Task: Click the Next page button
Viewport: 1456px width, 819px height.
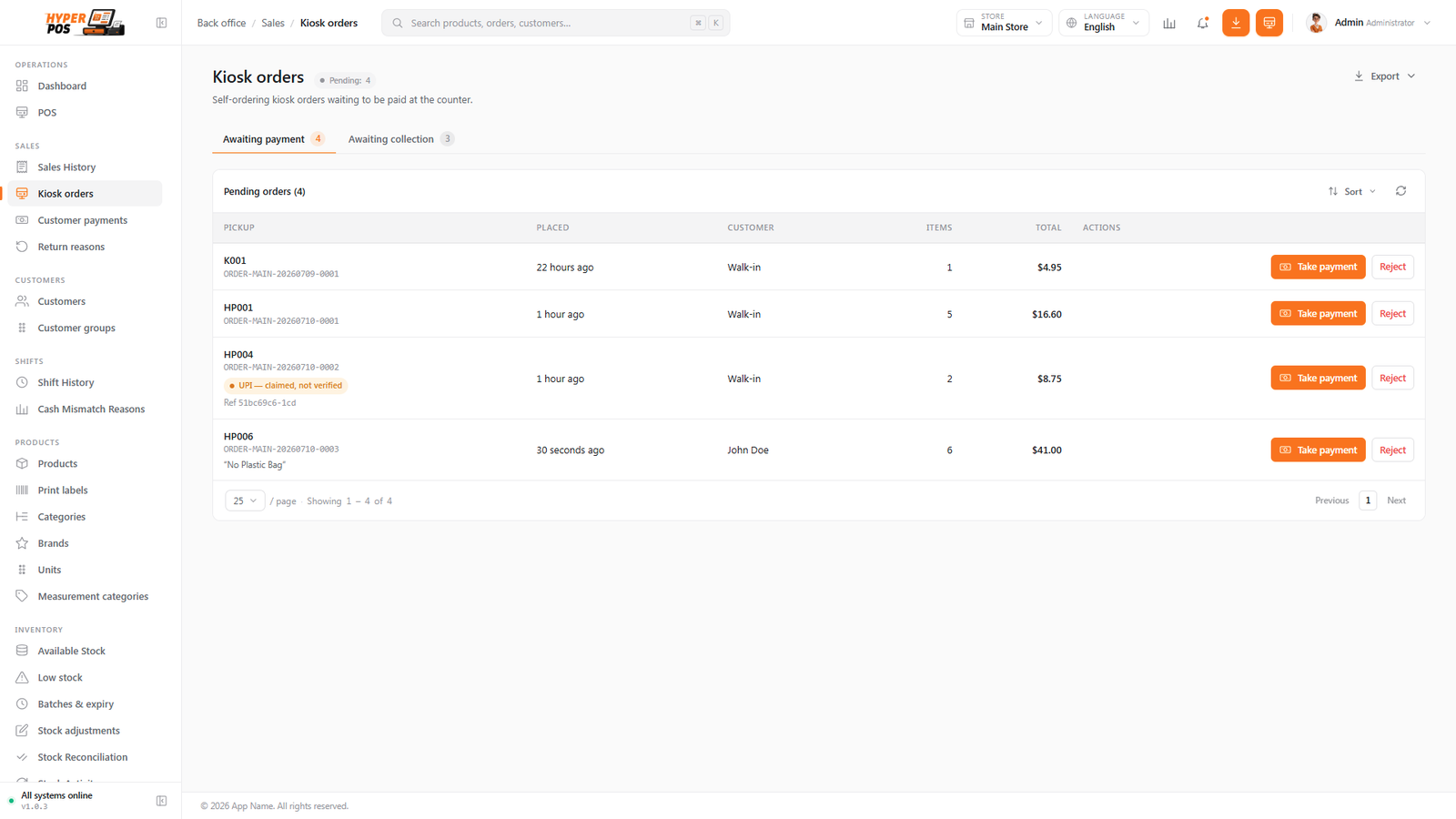Action: click(1396, 500)
